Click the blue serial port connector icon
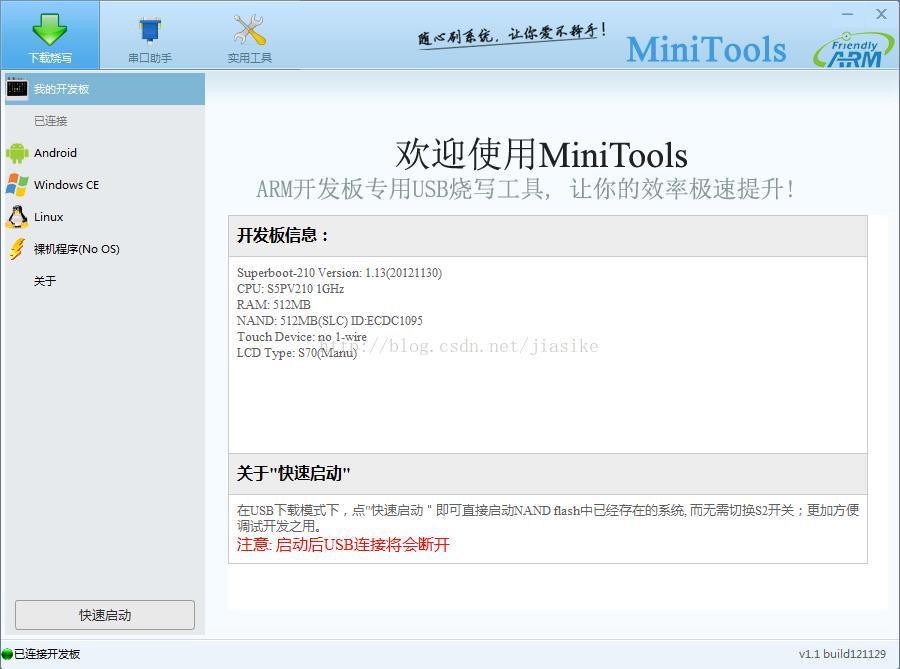 coord(150,30)
